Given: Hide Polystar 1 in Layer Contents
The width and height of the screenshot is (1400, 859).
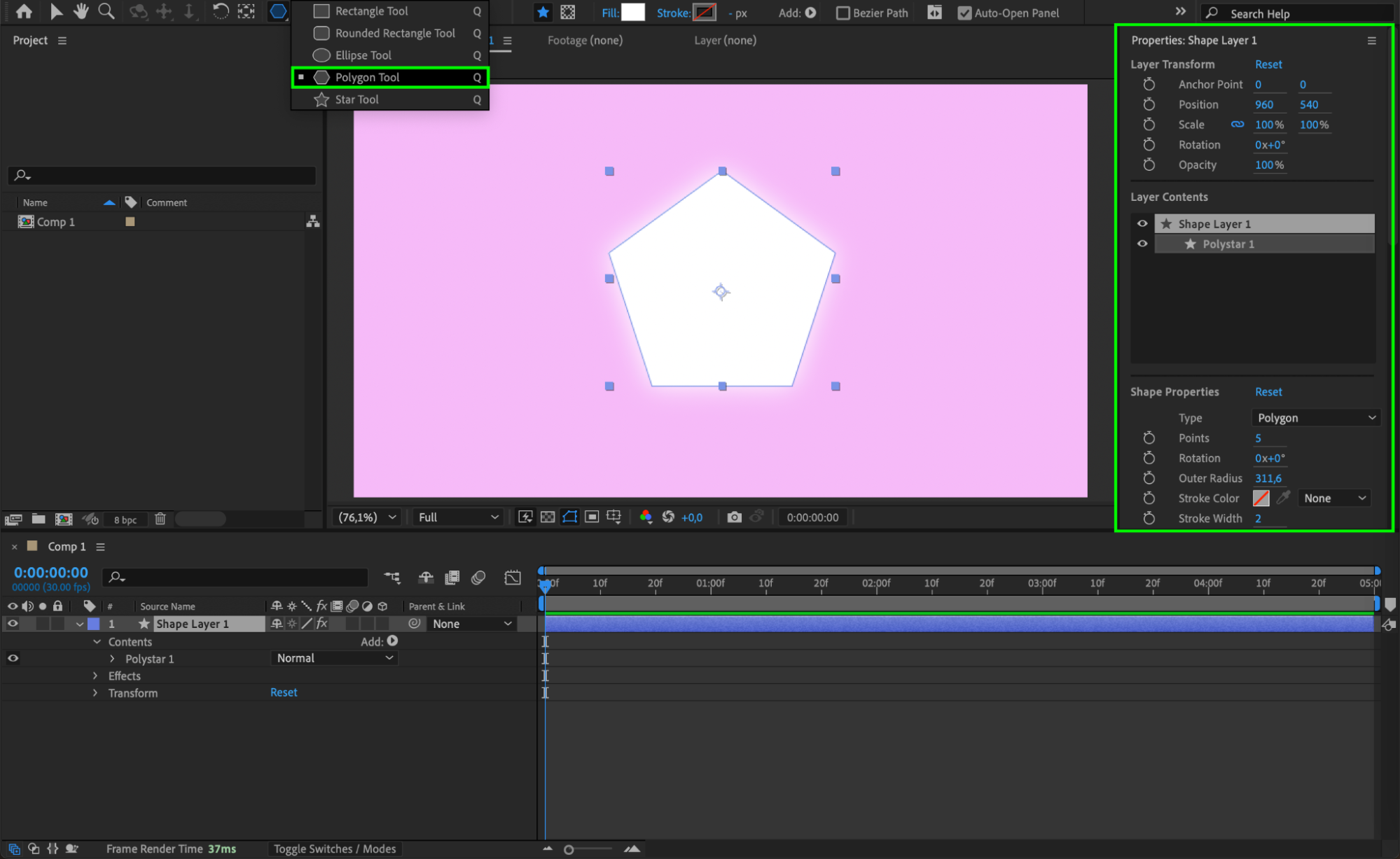Looking at the screenshot, I should pos(1142,244).
